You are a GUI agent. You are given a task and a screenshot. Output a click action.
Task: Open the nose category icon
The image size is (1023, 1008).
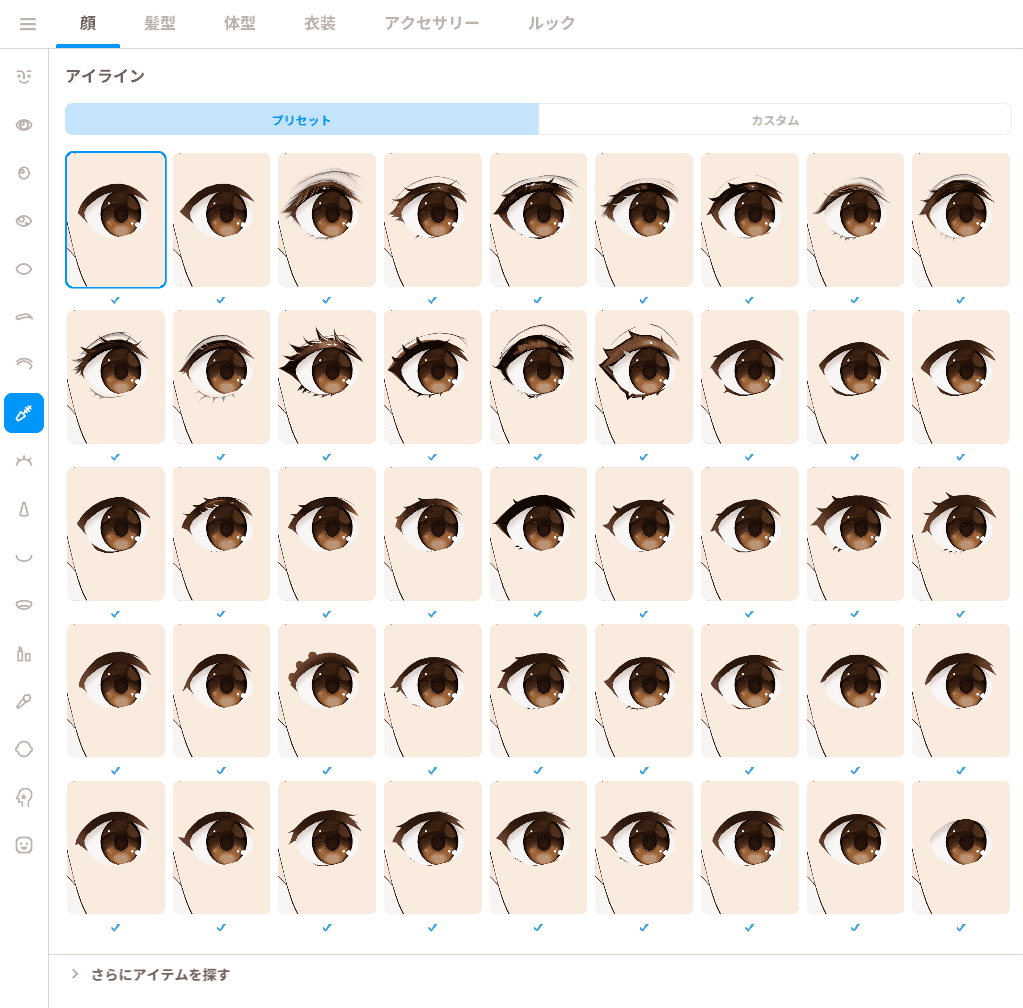(x=24, y=510)
